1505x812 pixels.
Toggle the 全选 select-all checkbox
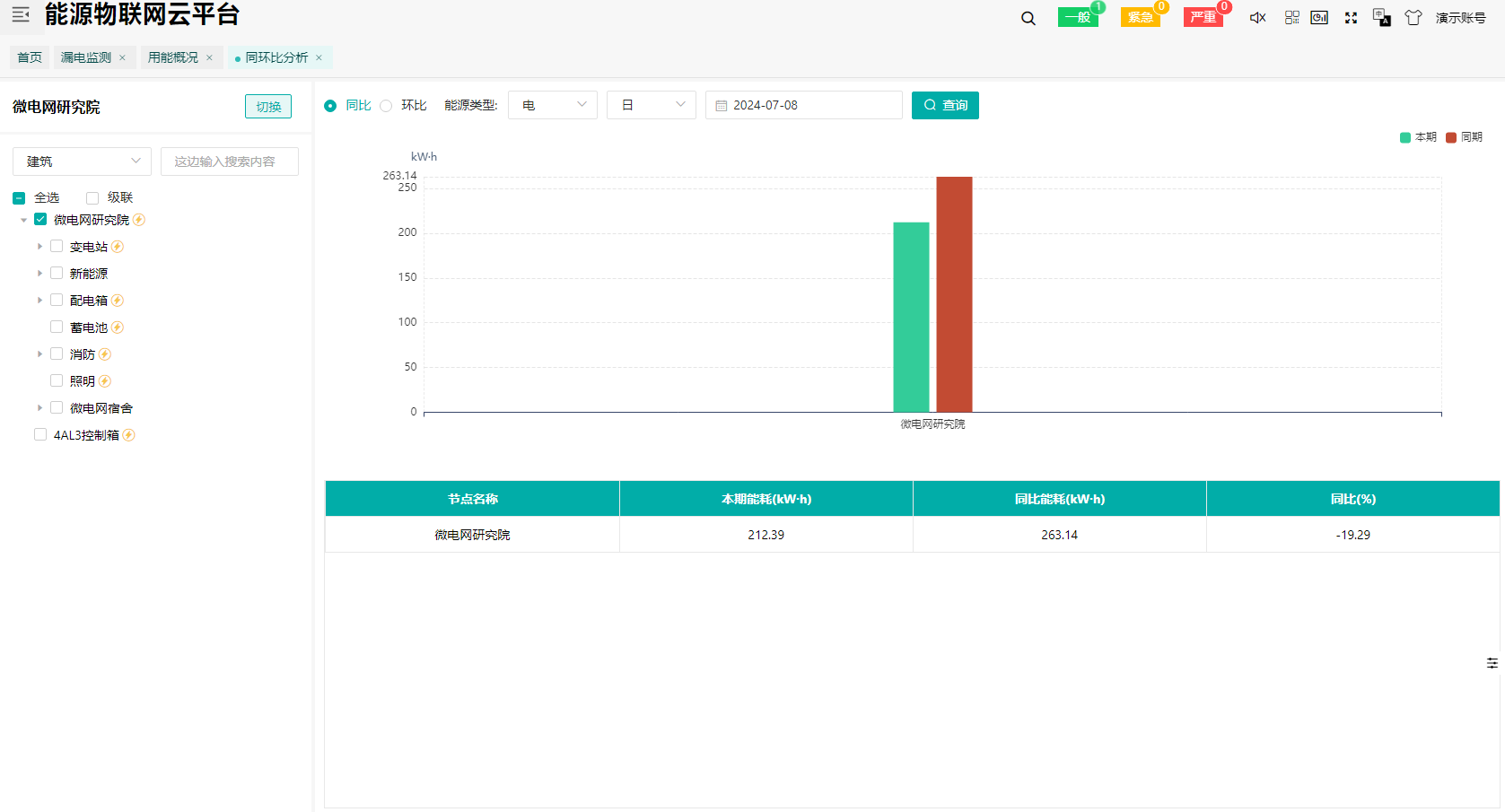point(19,198)
